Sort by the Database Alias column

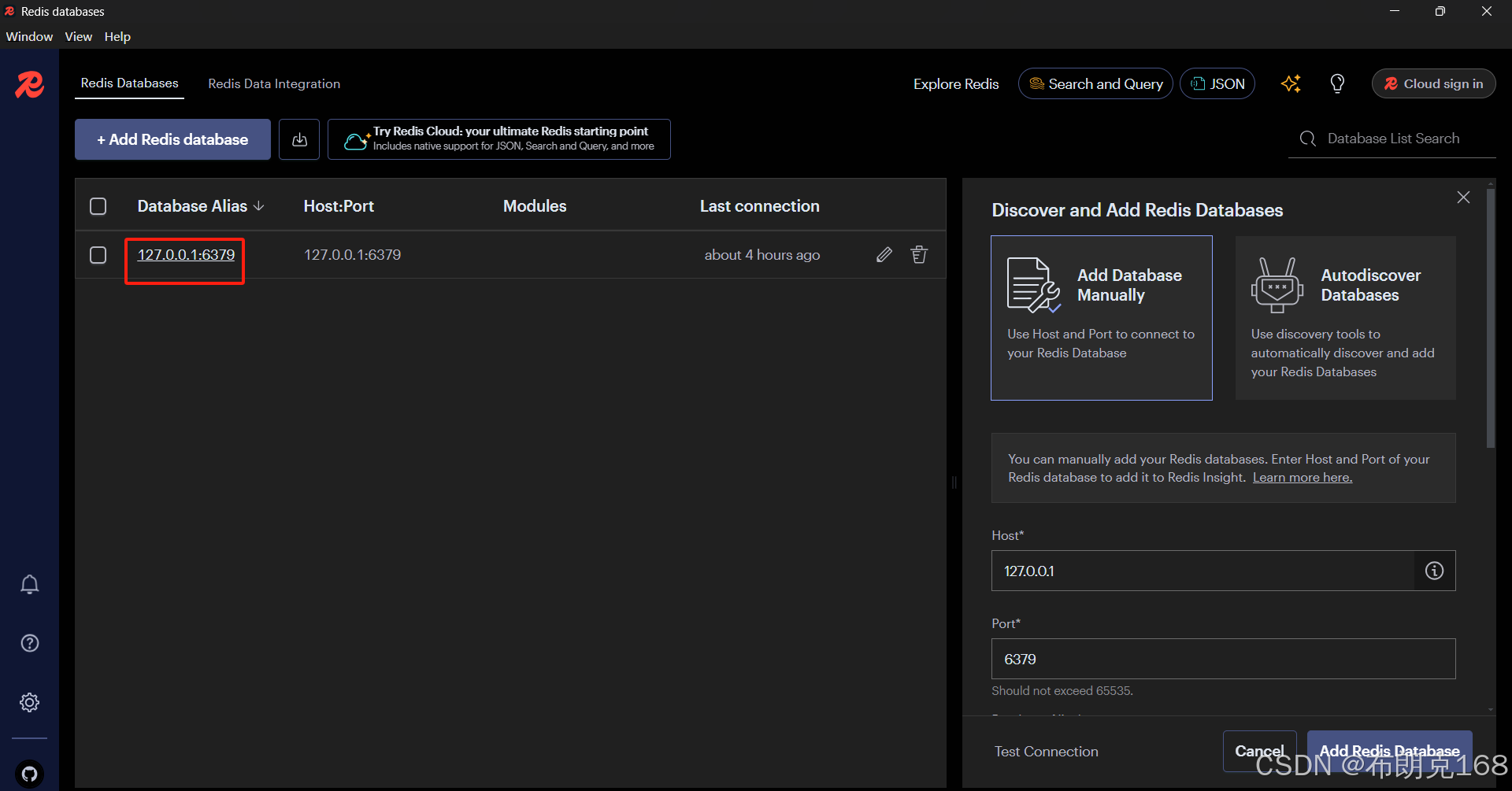(x=201, y=206)
